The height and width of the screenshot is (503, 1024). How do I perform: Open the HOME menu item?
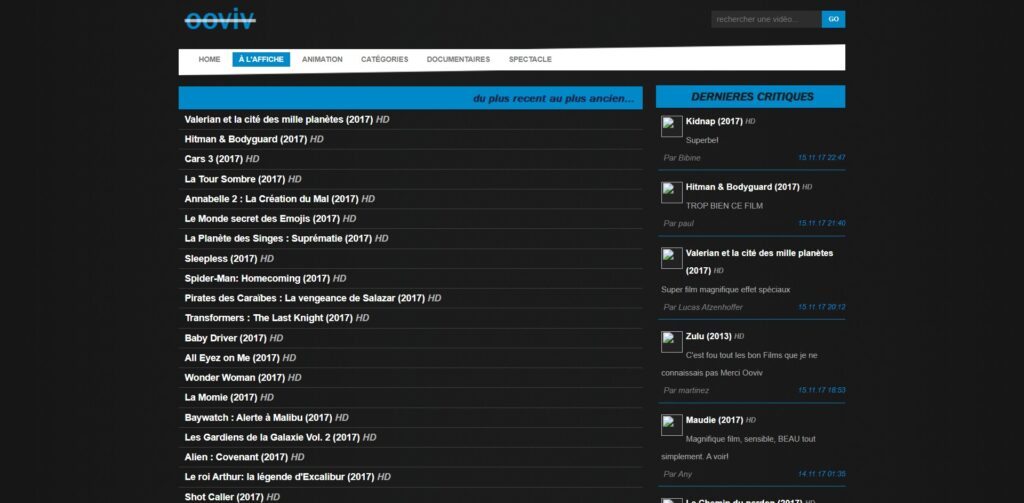tap(210, 59)
